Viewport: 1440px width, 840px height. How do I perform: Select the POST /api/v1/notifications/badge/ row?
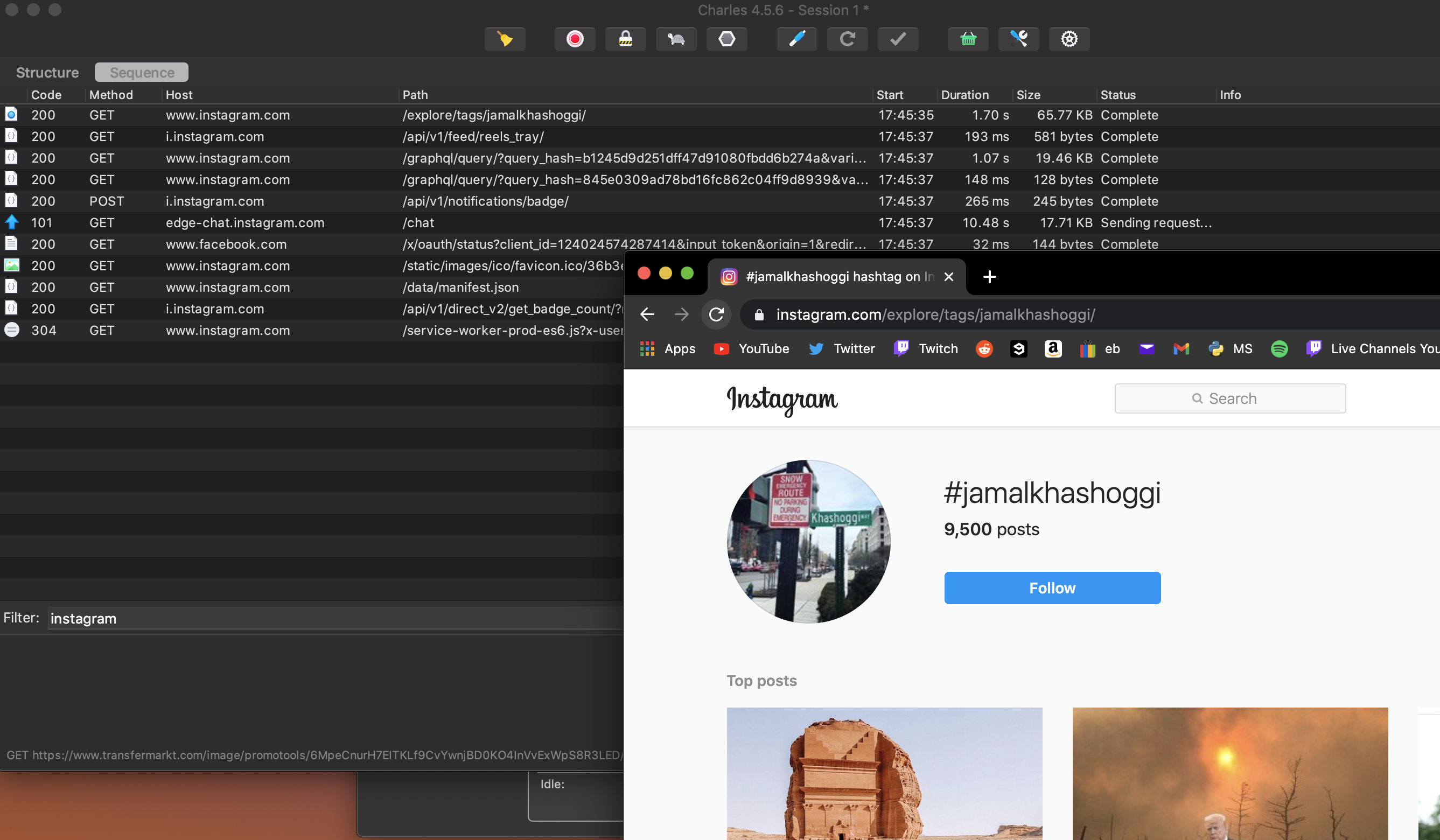point(720,201)
